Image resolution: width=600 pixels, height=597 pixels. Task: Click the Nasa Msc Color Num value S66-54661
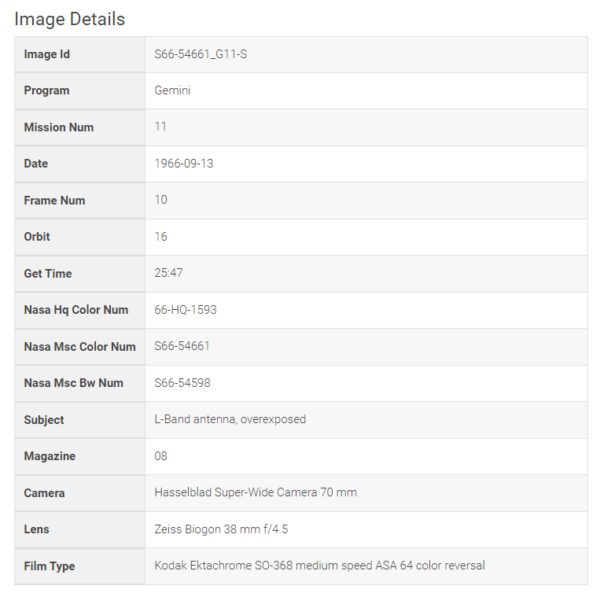point(182,346)
